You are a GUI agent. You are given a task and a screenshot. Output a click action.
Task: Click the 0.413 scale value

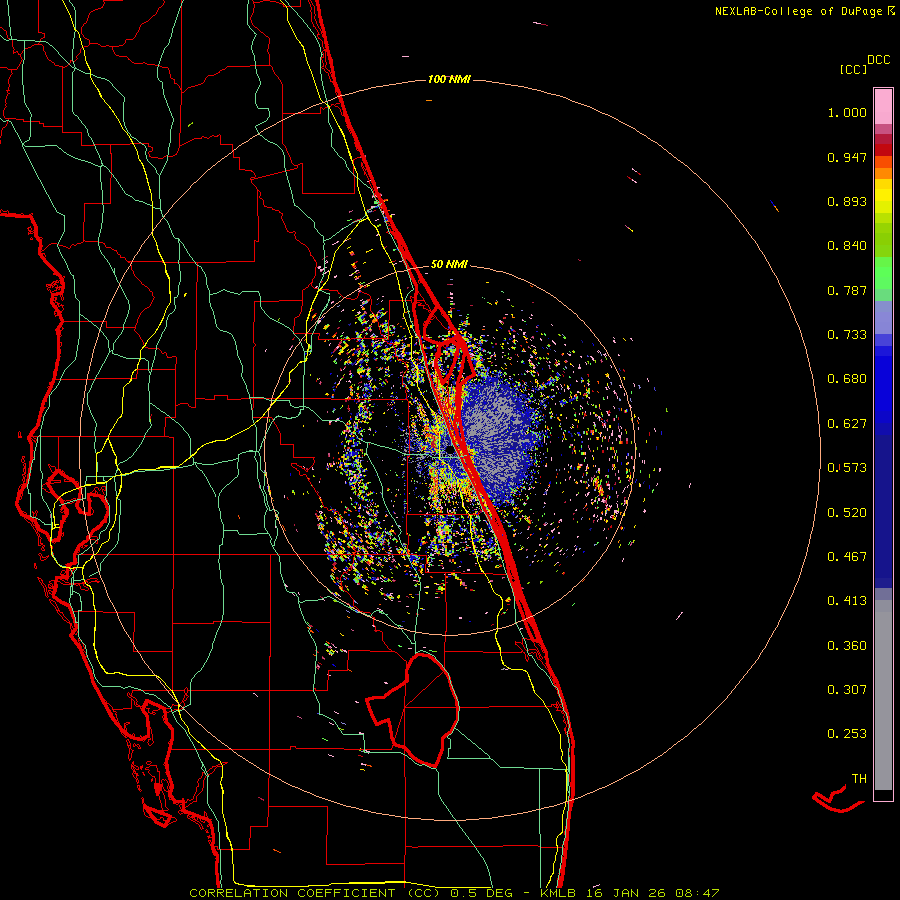click(x=847, y=601)
